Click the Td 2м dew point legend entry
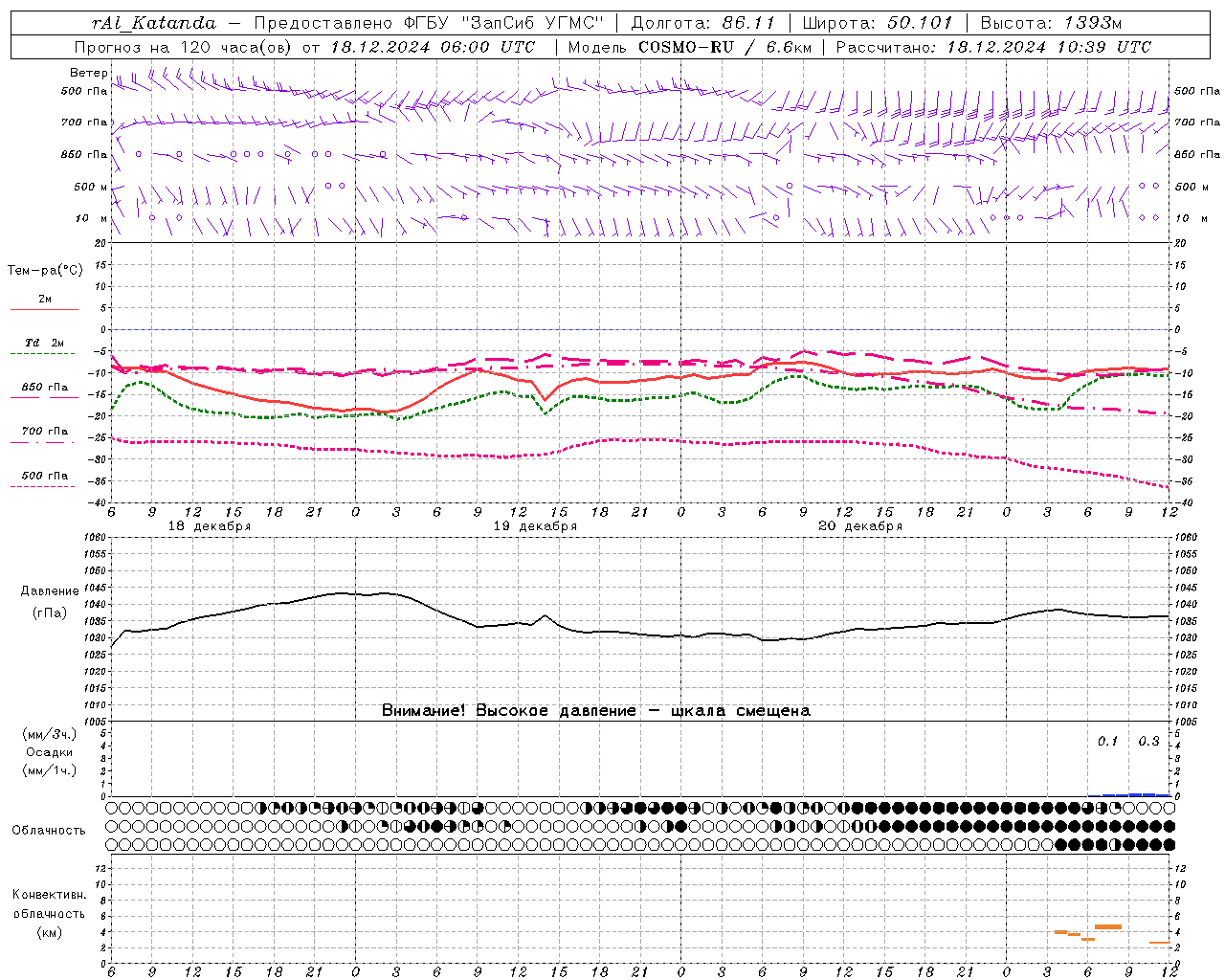The width and height of the screenshot is (1225, 980). (44, 343)
